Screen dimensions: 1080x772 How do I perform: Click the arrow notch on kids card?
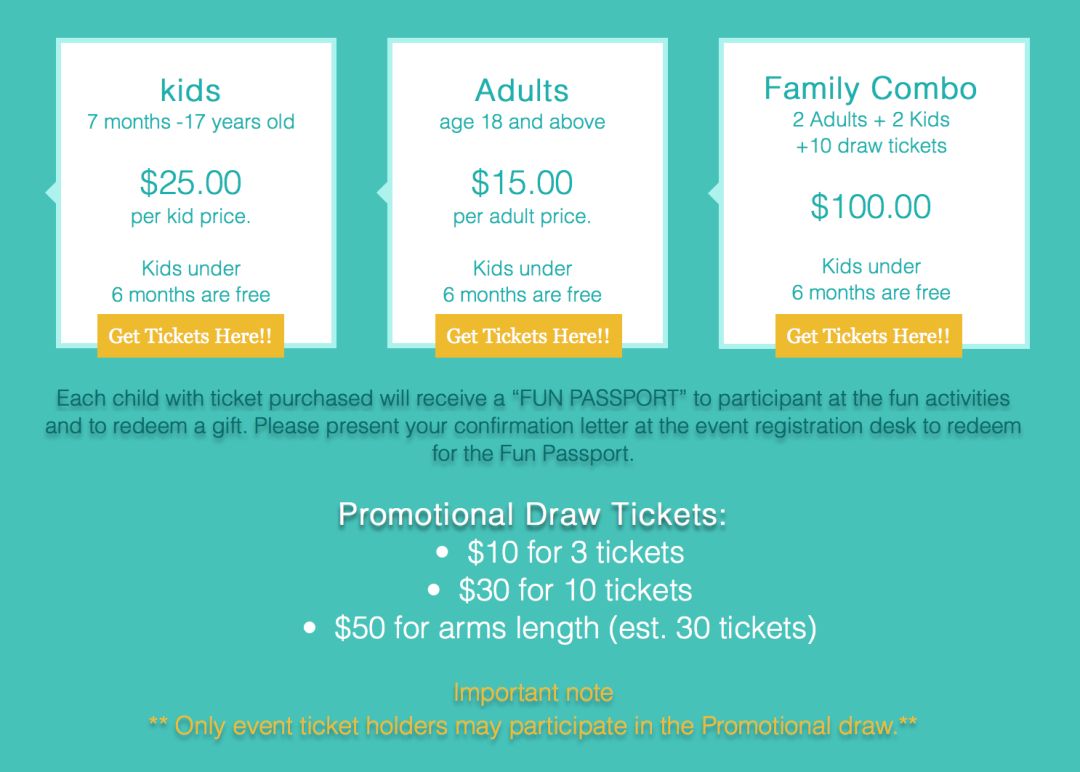tap(52, 192)
